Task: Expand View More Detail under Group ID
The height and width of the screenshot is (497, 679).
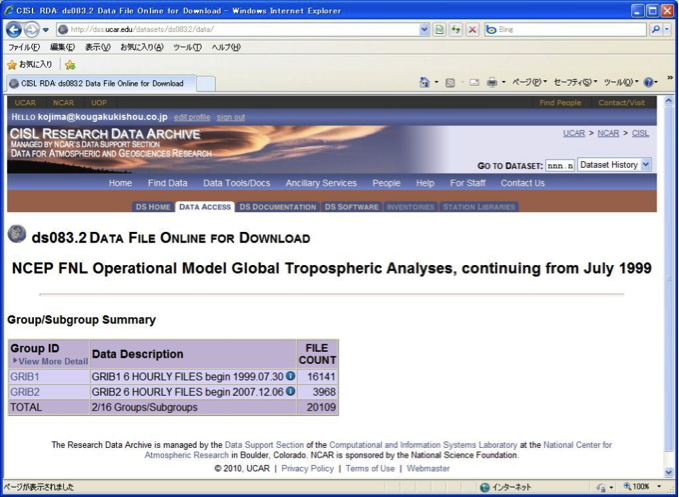Action: point(50,361)
